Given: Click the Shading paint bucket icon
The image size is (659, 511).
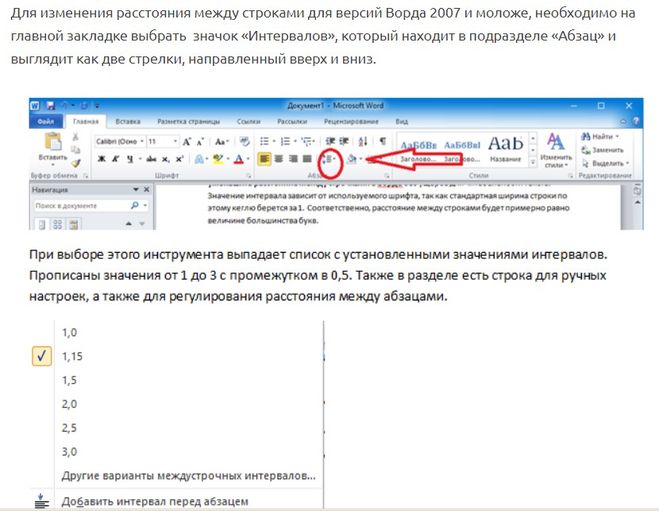Looking at the screenshot, I should pos(352,159).
